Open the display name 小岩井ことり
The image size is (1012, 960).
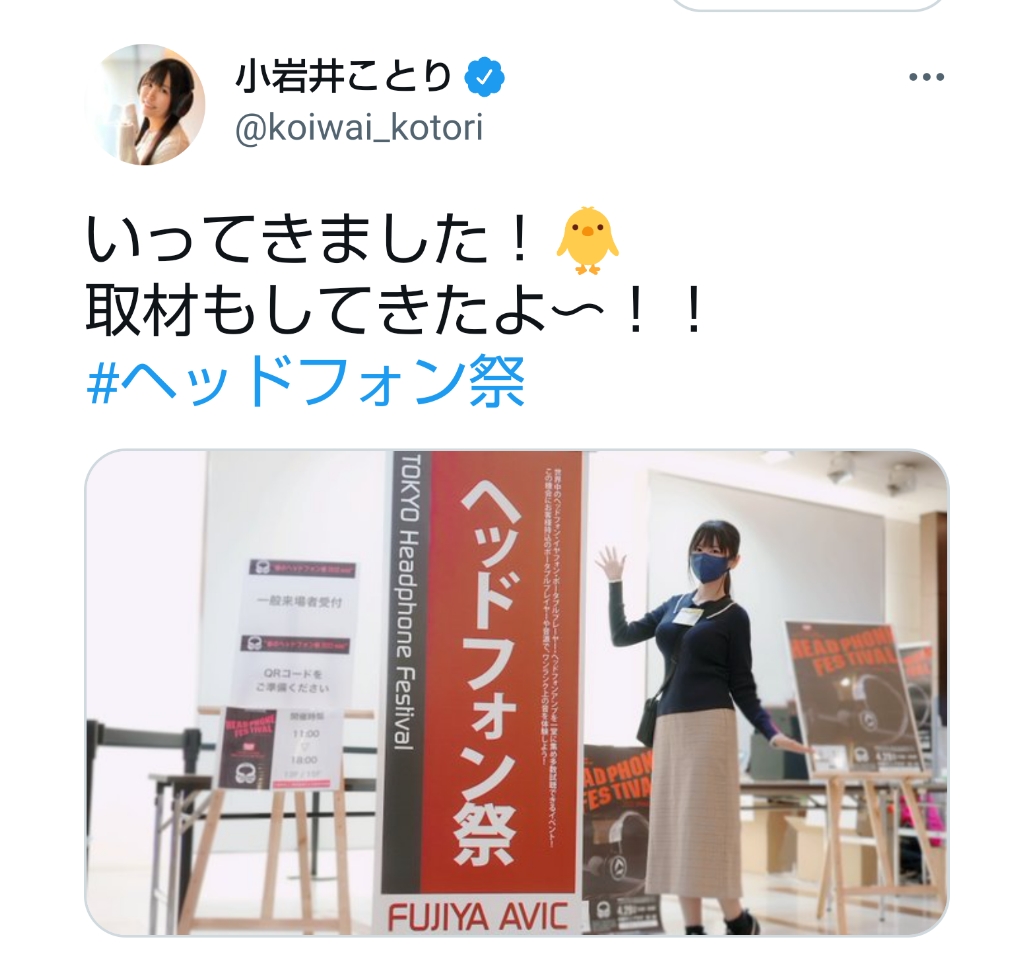[x=343, y=77]
